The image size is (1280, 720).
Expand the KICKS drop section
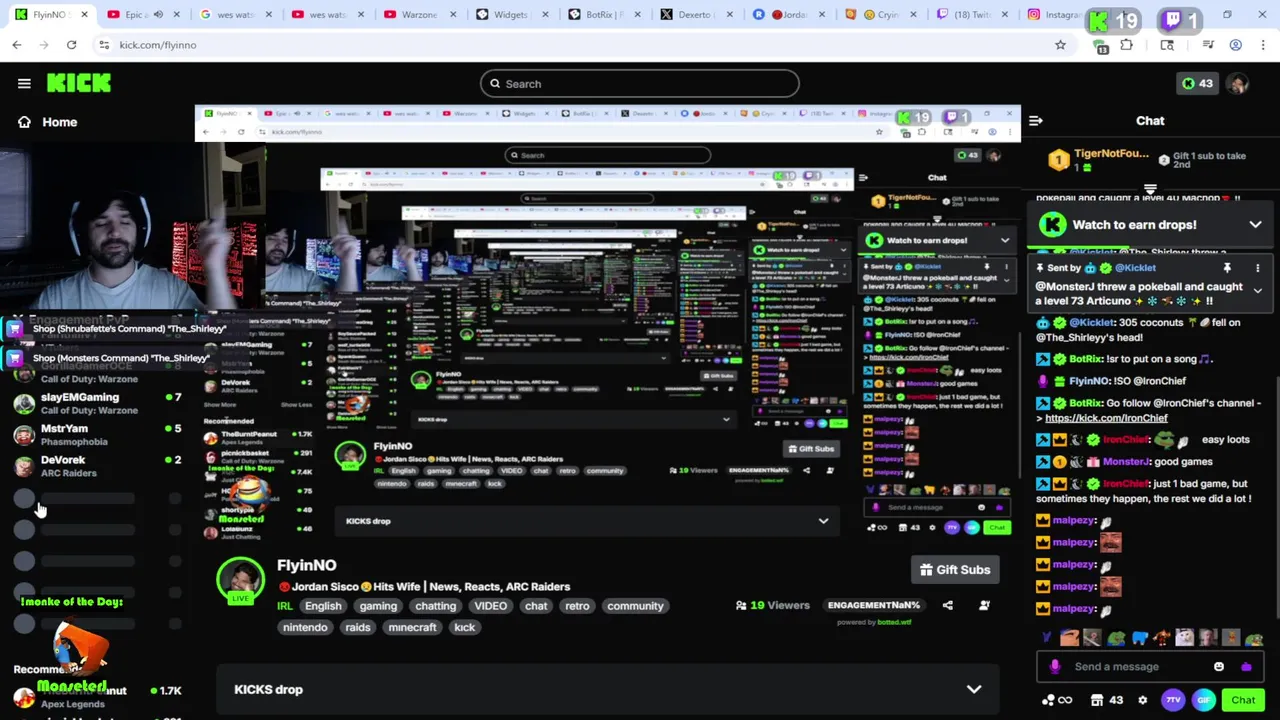point(608,690)
